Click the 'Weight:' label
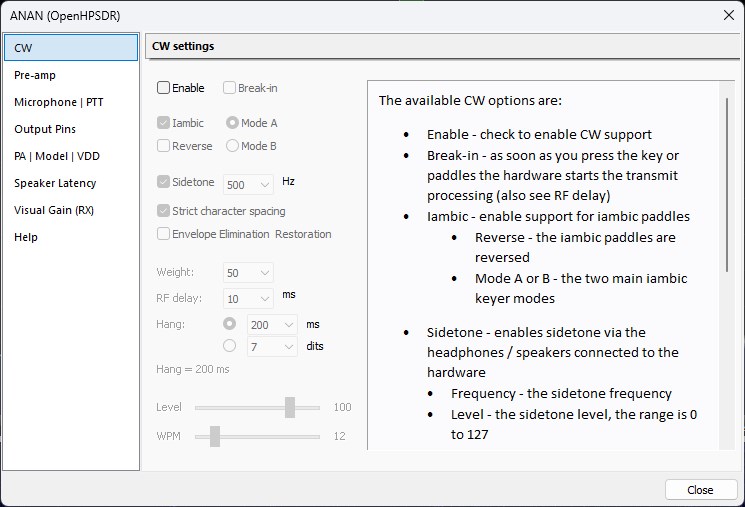Viewport: 745px width, 507px height. tap(175, 272)
